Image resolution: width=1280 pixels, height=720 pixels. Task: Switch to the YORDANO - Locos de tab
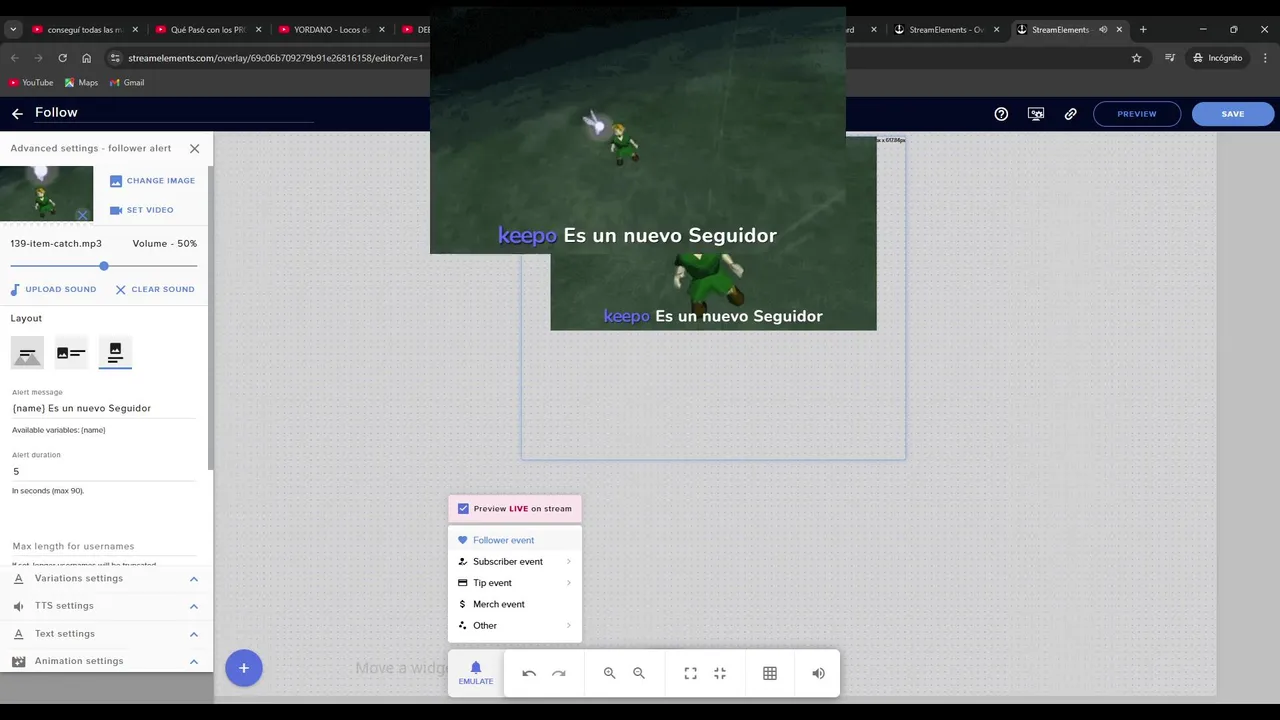330,29
